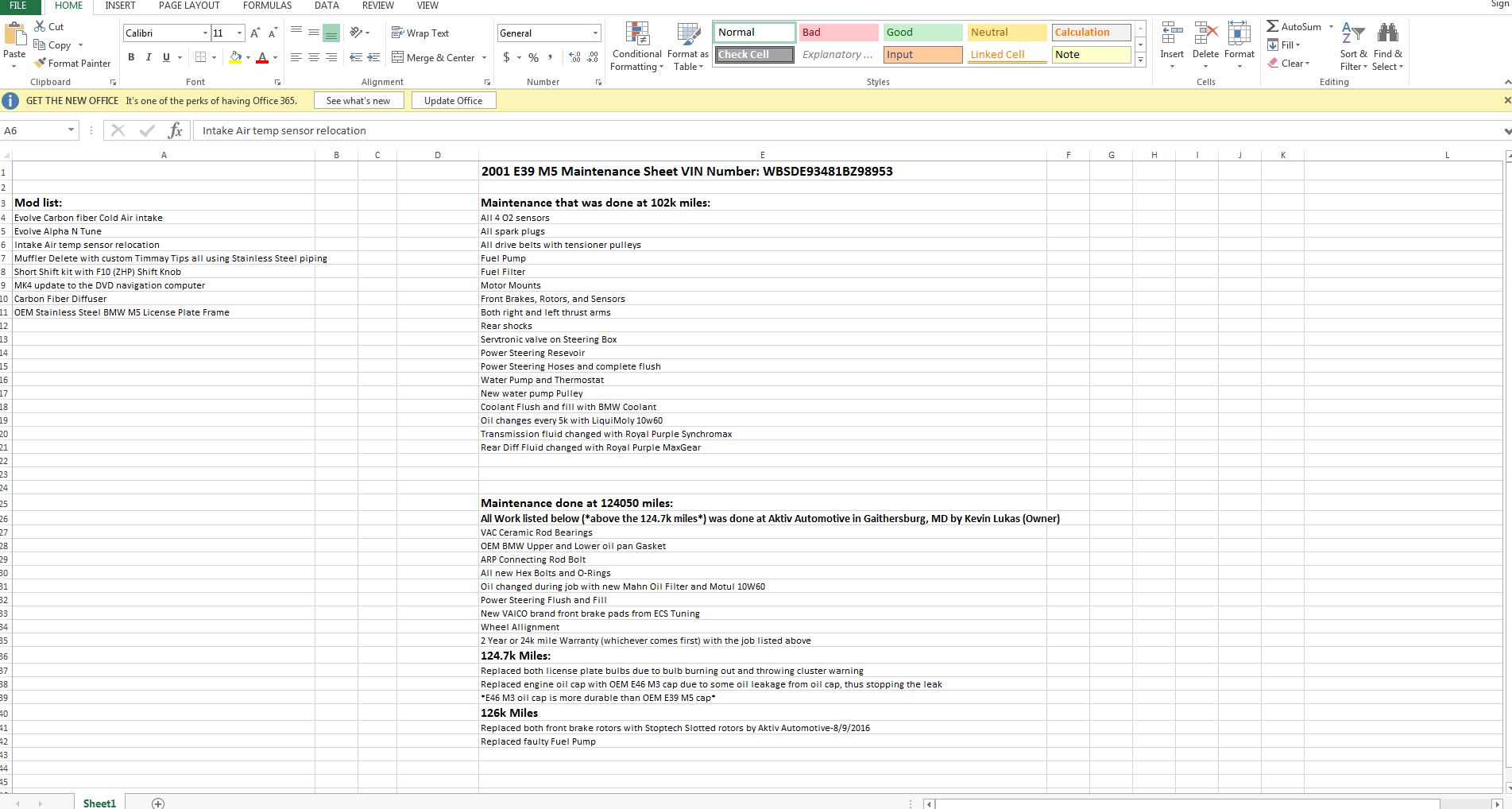The width and height of the screenshot is (1512, 809).
Task: Toggle Italic formatting
Action: 149,57
